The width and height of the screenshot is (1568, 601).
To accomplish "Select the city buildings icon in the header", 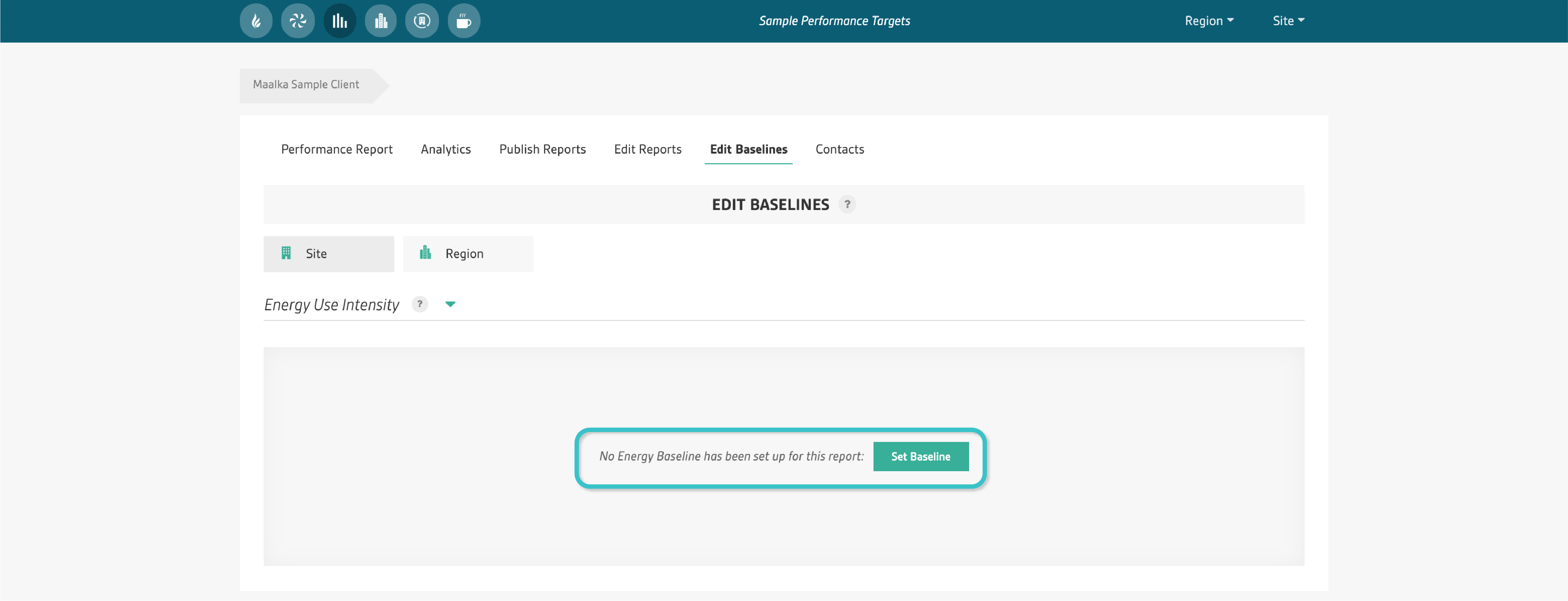I will tap(380, 20).
